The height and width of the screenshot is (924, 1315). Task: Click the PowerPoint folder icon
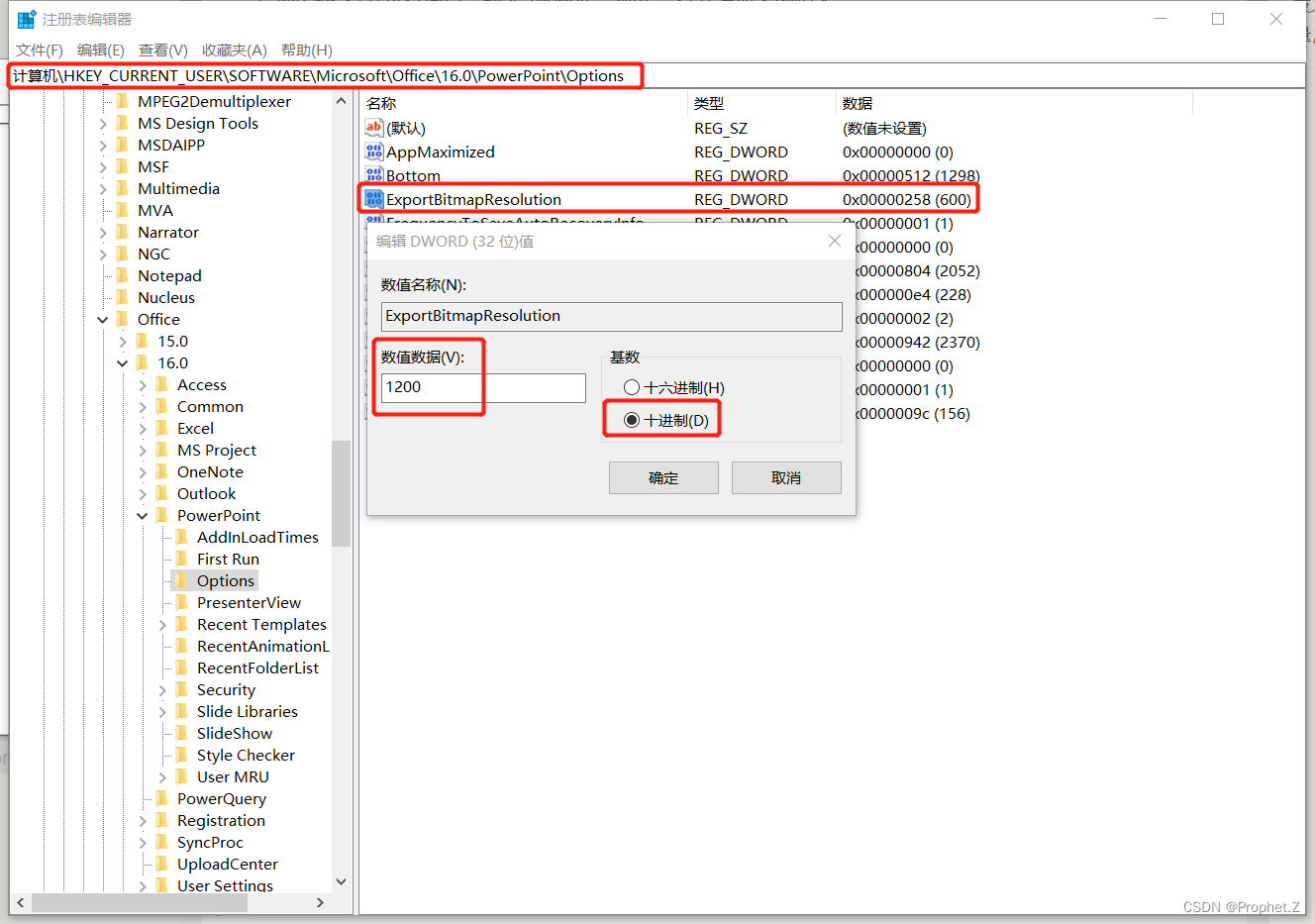[x=161, y=515]
